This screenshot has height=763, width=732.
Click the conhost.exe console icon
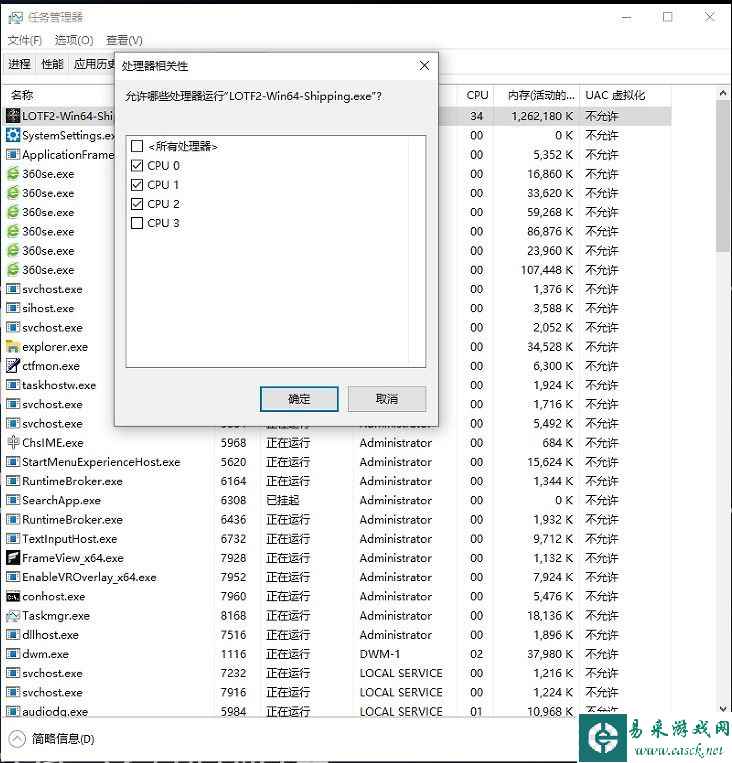pyautogui.click(x=13, y=597)
